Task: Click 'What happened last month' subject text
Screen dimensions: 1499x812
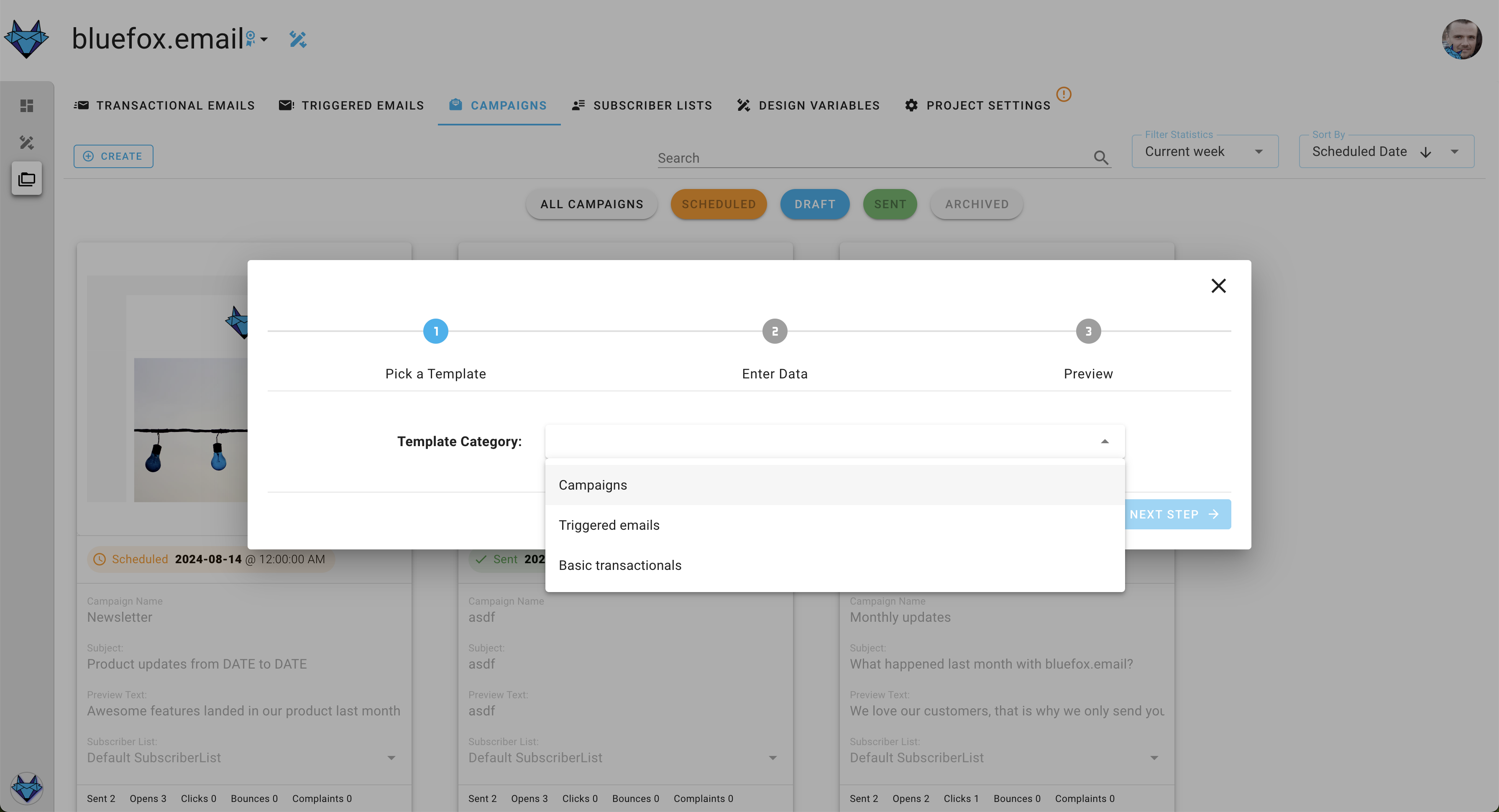Action: click(x=991, y=664)
